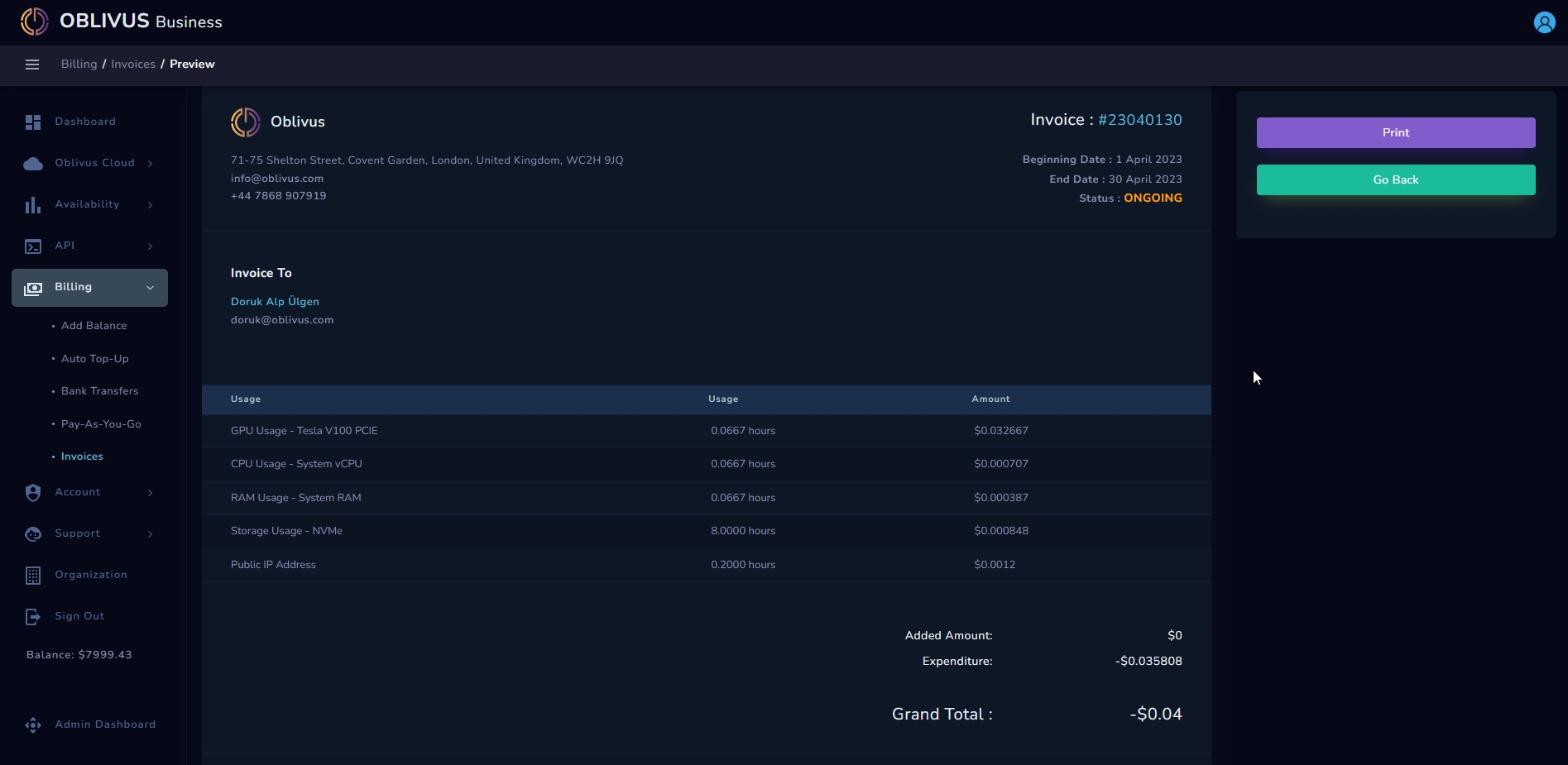Select the CPU Usage - System vCPU row
The width and height of the screenshot is (1568, 765).
[707, 465]
